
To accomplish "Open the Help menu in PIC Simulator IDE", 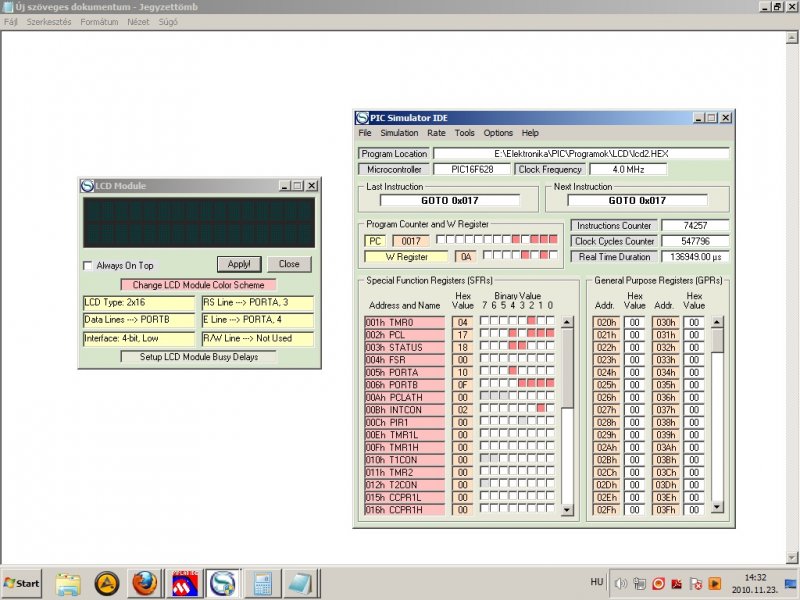I will click(530, 133).
